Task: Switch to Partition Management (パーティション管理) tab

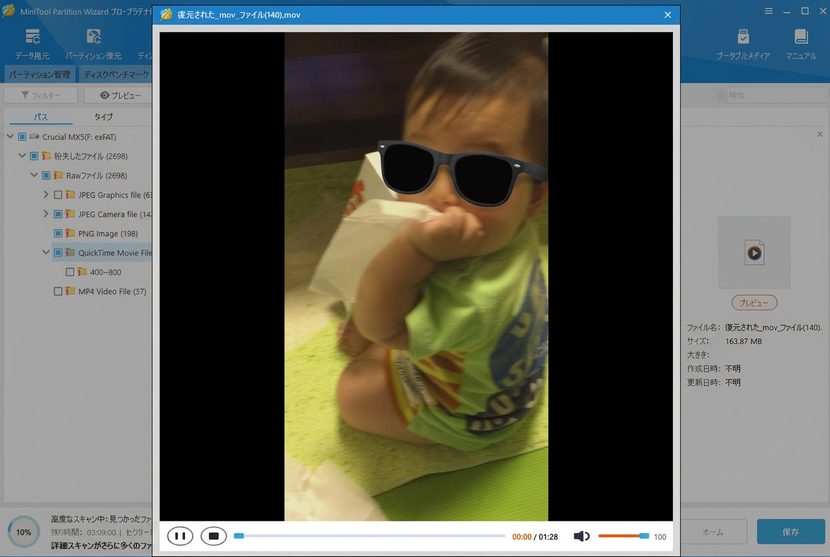Action: 40,74
